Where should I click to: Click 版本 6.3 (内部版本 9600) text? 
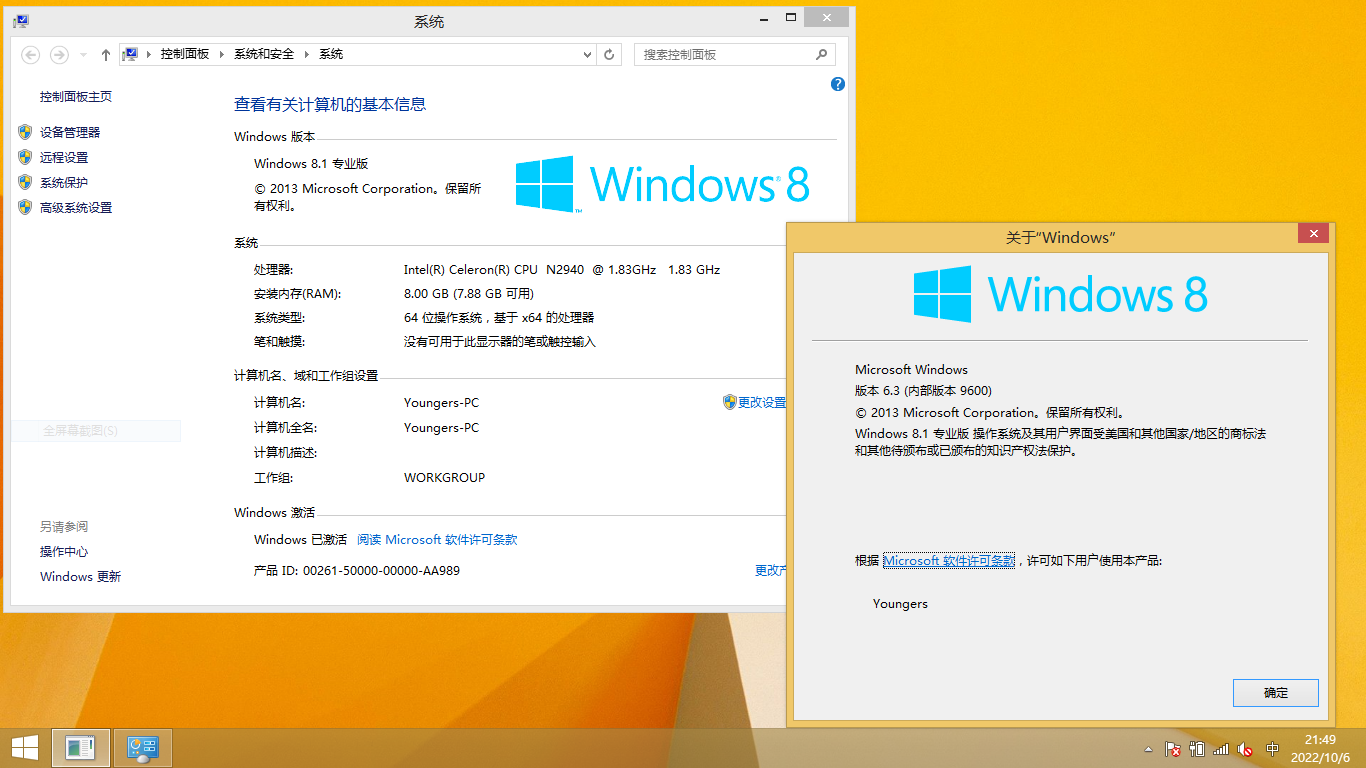[923, 390]
